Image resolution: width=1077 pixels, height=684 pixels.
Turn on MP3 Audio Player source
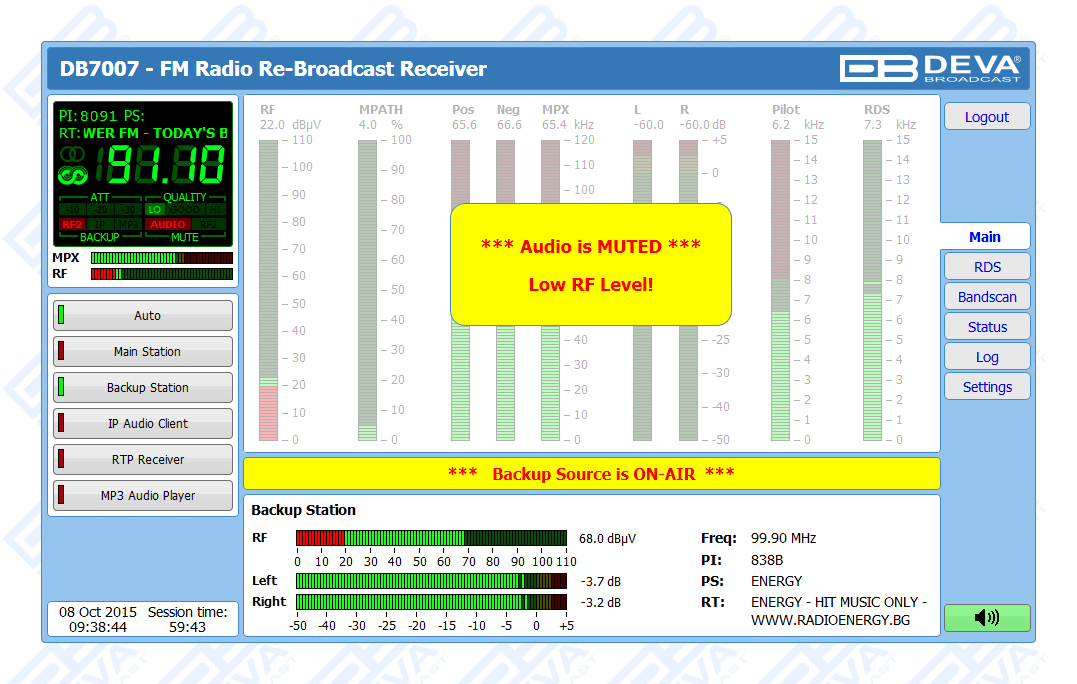coord(146,496)
